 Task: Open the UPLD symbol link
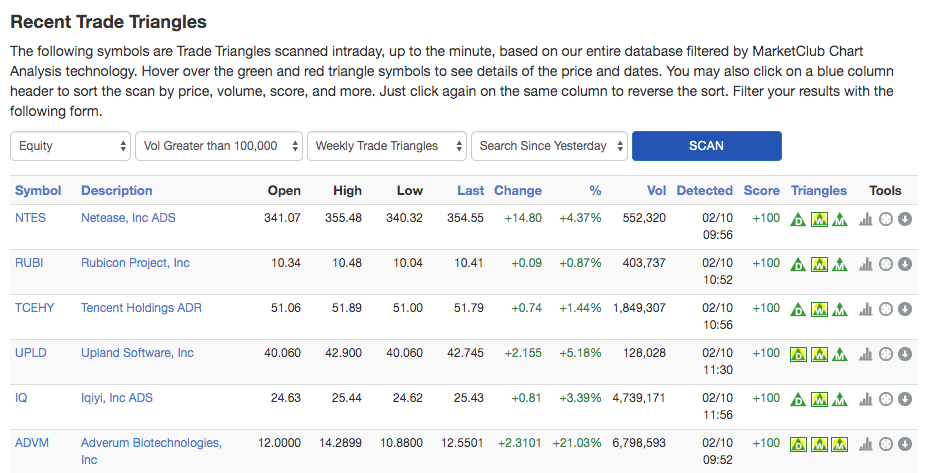click(x=31, y=353)
